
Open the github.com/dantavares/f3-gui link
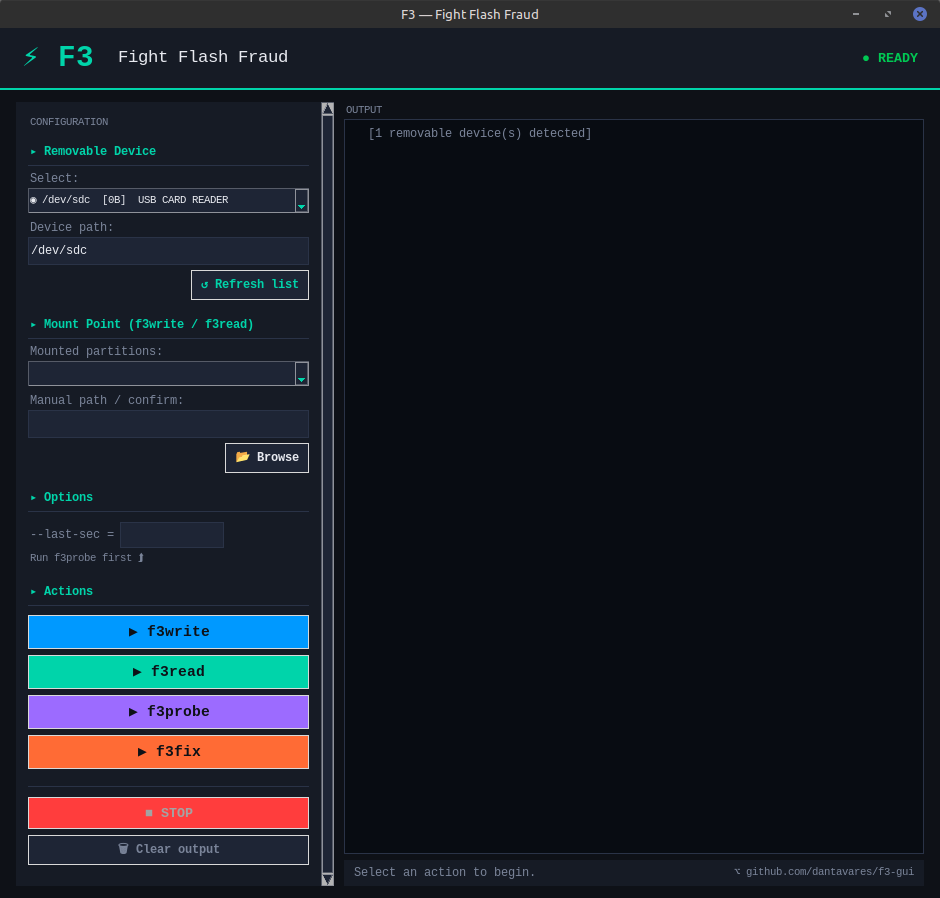(x=831, y=871)
